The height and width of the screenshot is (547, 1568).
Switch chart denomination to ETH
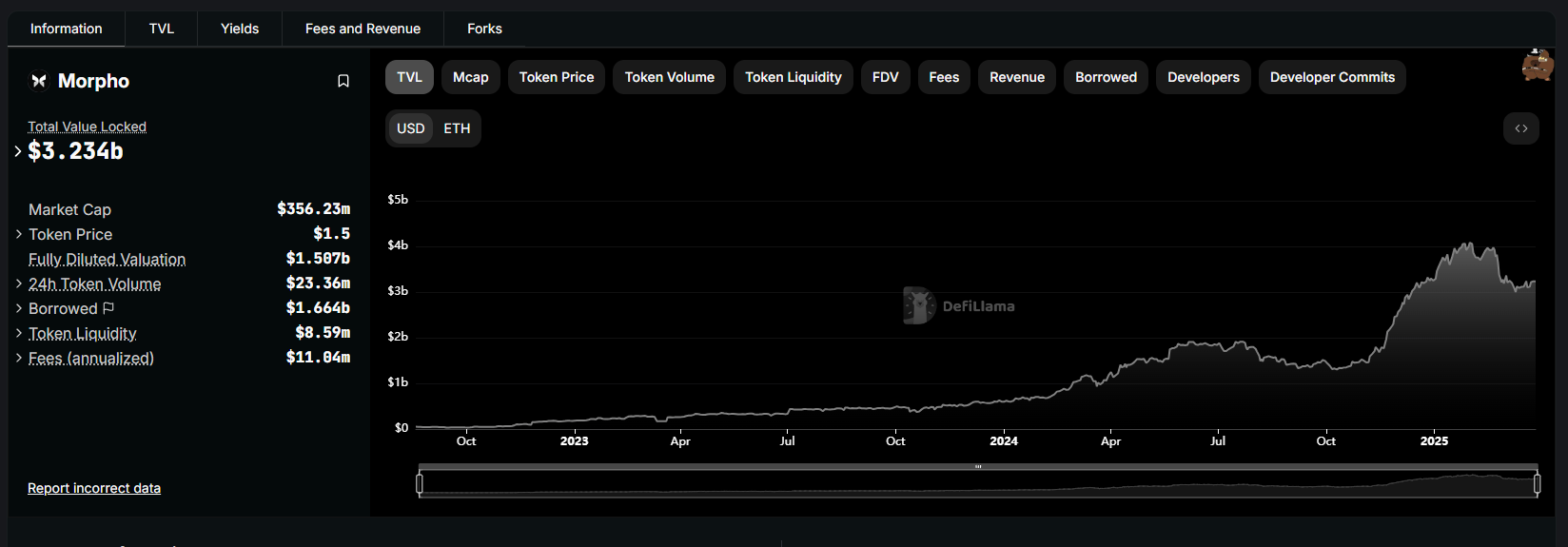[x=457, y=128]
